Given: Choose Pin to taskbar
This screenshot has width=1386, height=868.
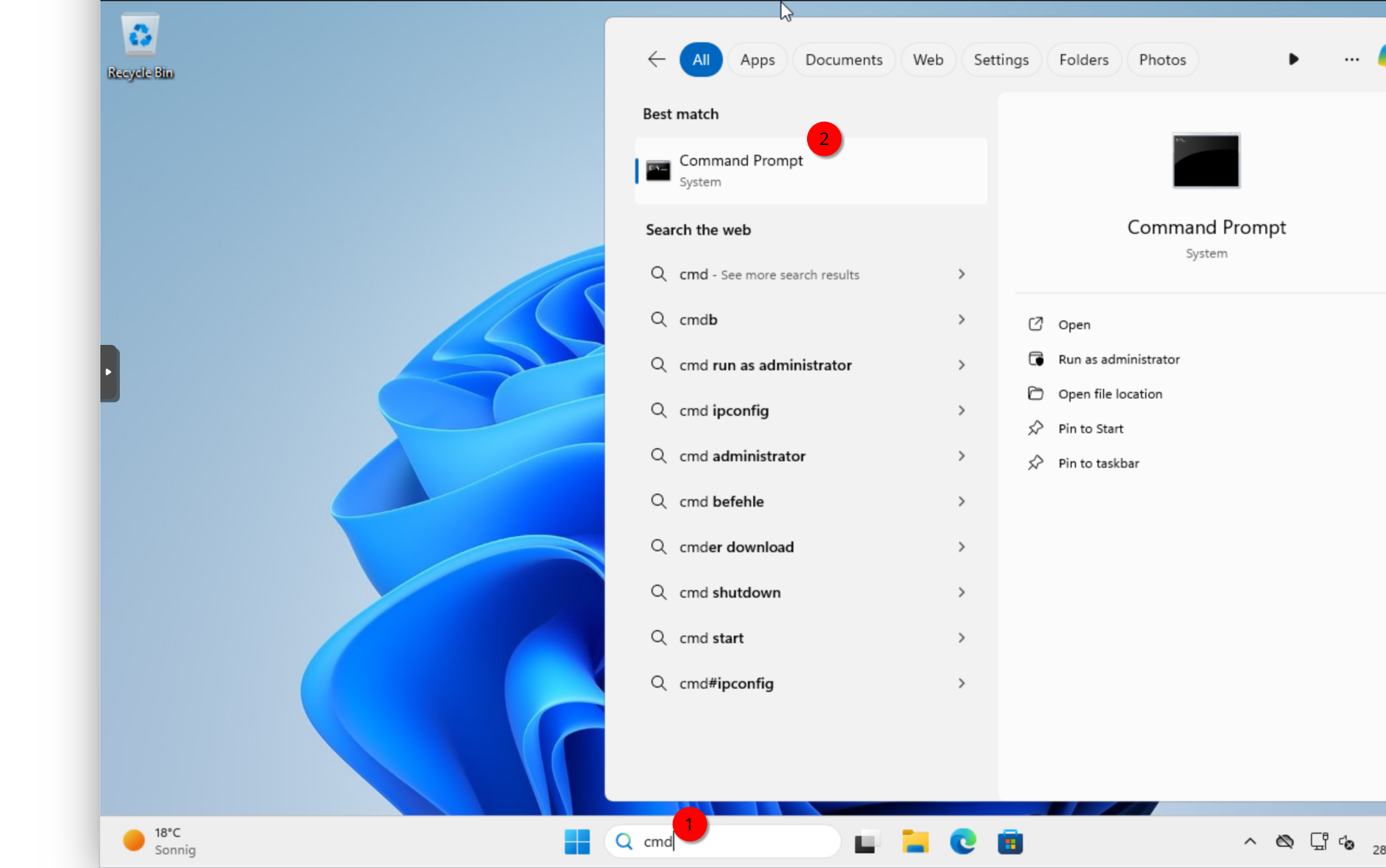Looking at the screenshot, I should click(x=1098, y=463).
